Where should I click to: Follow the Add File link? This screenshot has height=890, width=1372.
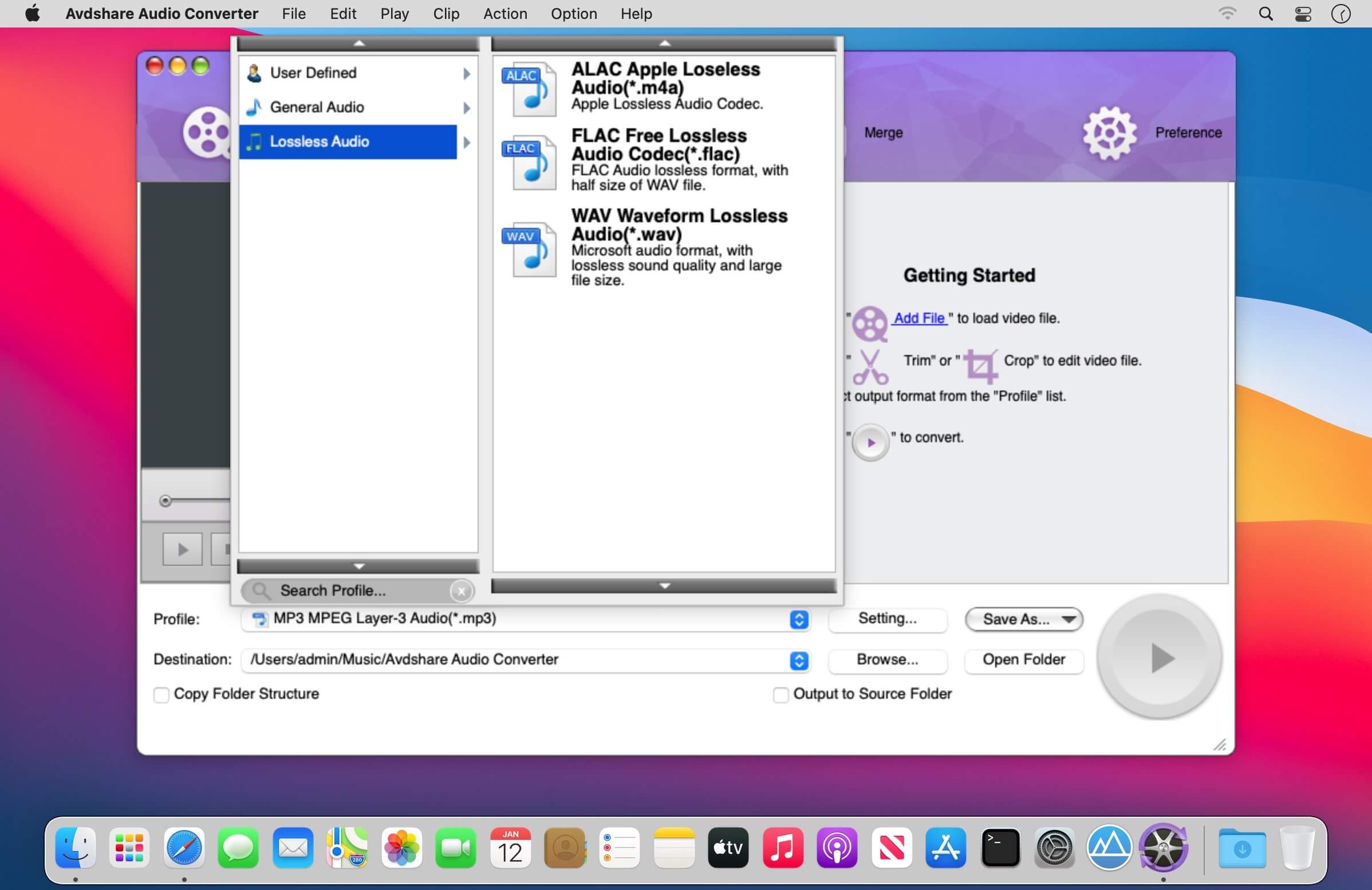(919, 318)
